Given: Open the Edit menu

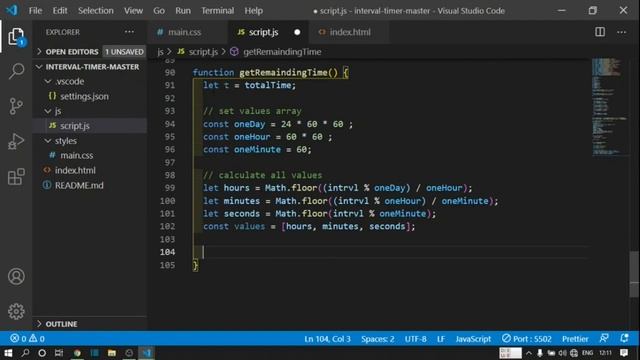Looking at the screenshot, I should 60,11.
